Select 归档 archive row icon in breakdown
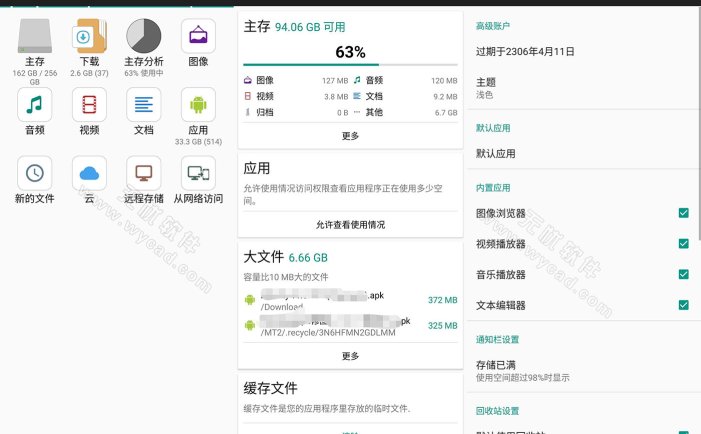 (x=248, y=112)
